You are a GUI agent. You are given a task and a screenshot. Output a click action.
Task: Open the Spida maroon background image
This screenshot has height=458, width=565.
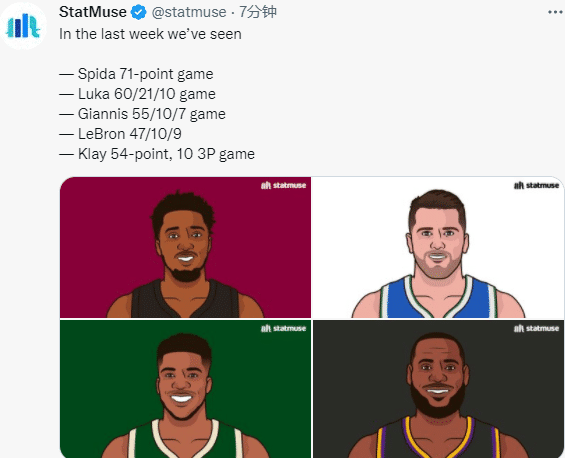185,247
